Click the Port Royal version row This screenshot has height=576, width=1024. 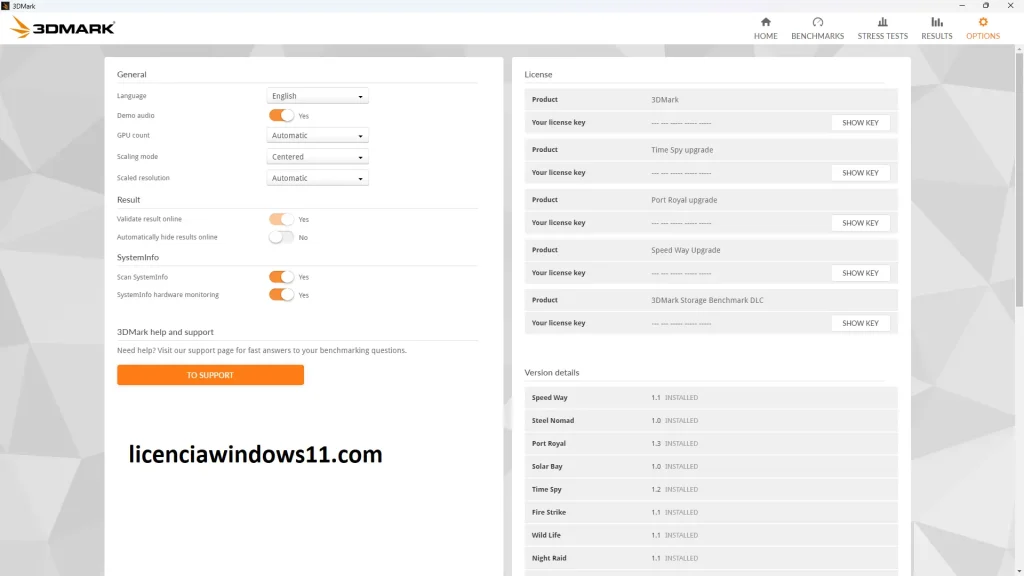point(711,443)
